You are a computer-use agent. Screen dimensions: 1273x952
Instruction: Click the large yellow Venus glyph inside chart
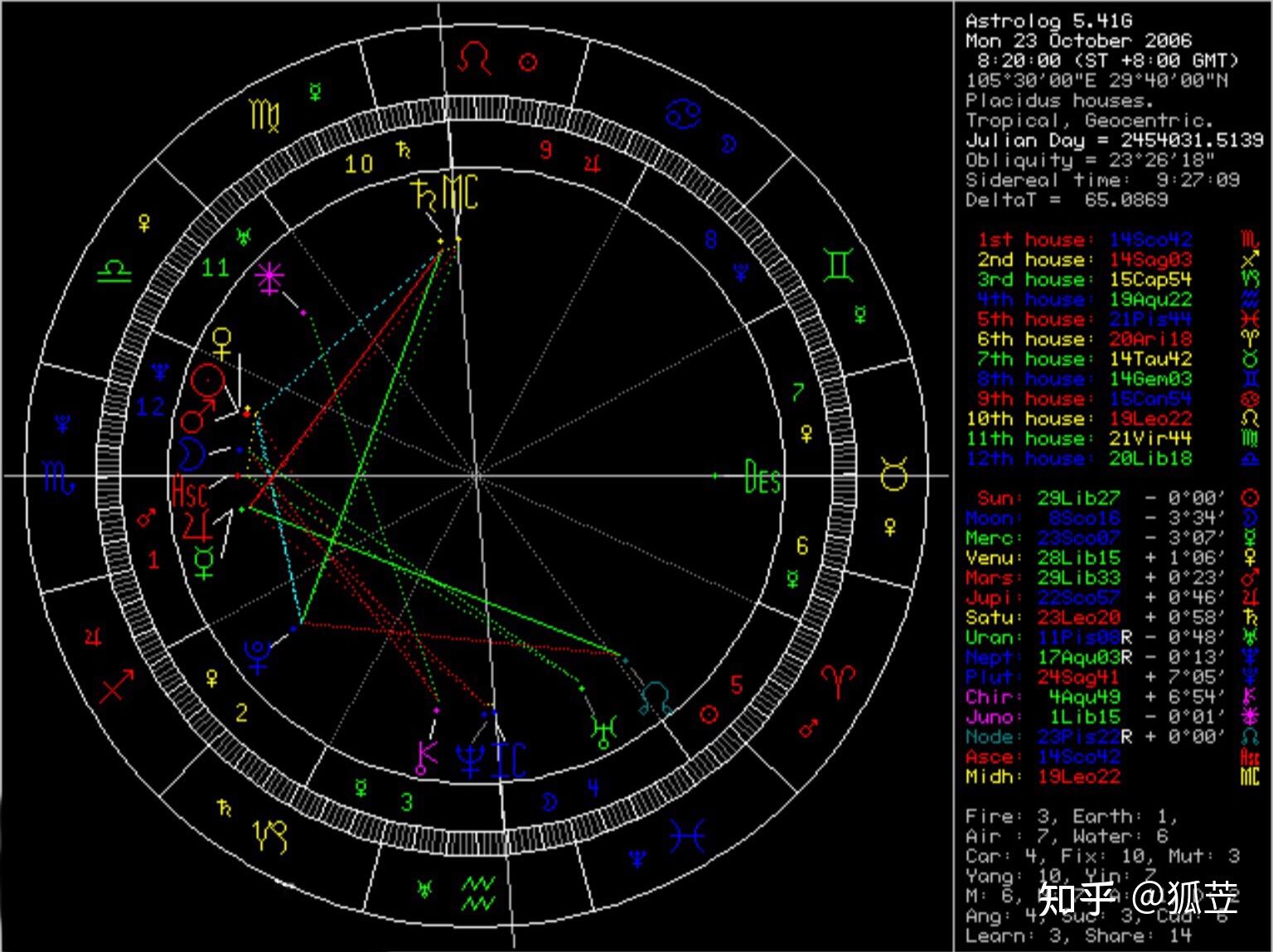(x=222, y=343)
